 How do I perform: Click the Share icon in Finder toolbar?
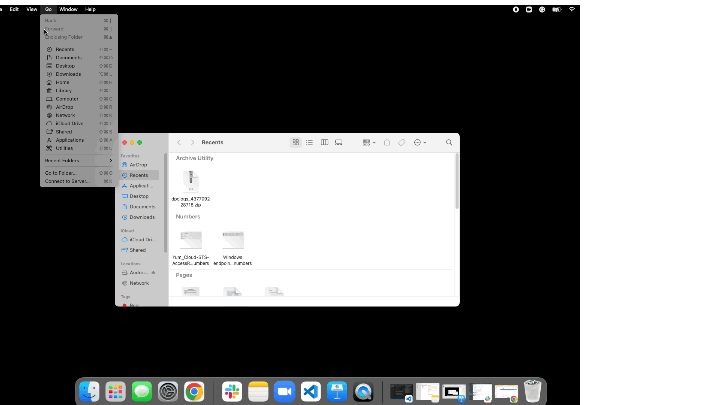(387, 143)
